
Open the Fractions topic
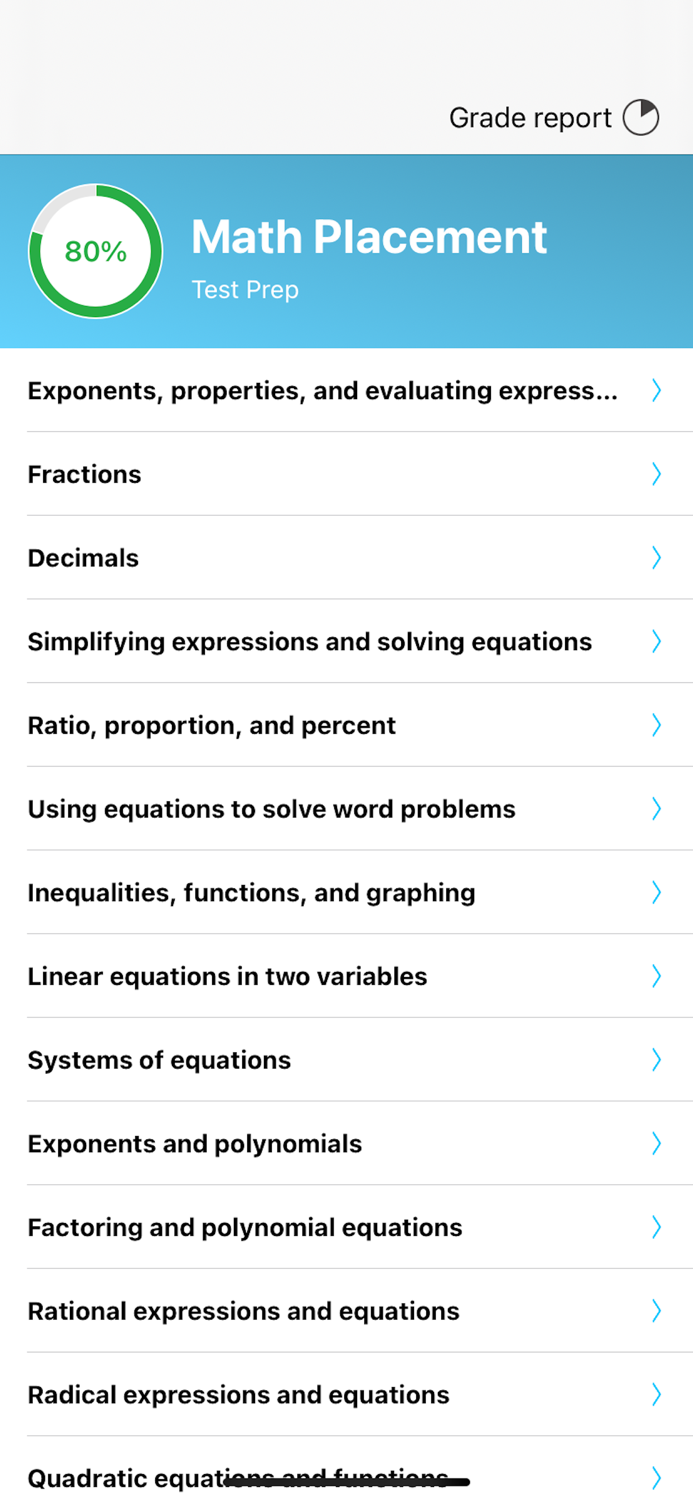[84, 474]
